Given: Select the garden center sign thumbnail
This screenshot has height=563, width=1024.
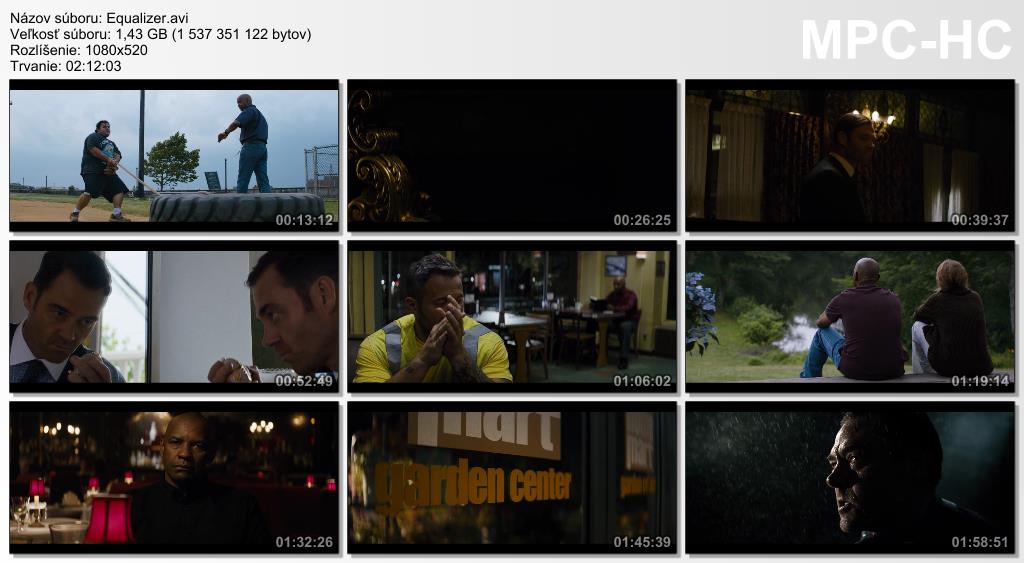Looking at the screenshot, I should pyautogui.click(x=512, y=478).
